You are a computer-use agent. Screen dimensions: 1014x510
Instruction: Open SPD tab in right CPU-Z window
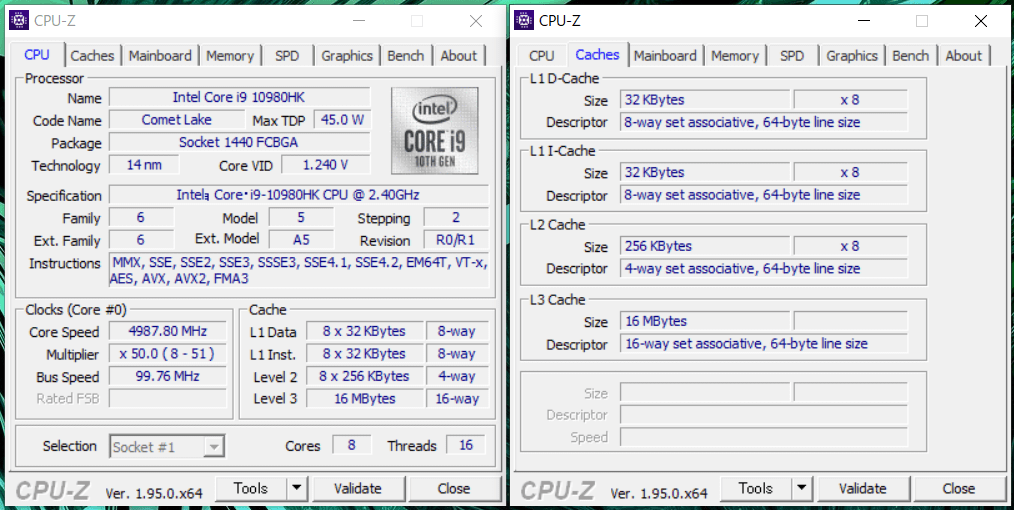792,56
